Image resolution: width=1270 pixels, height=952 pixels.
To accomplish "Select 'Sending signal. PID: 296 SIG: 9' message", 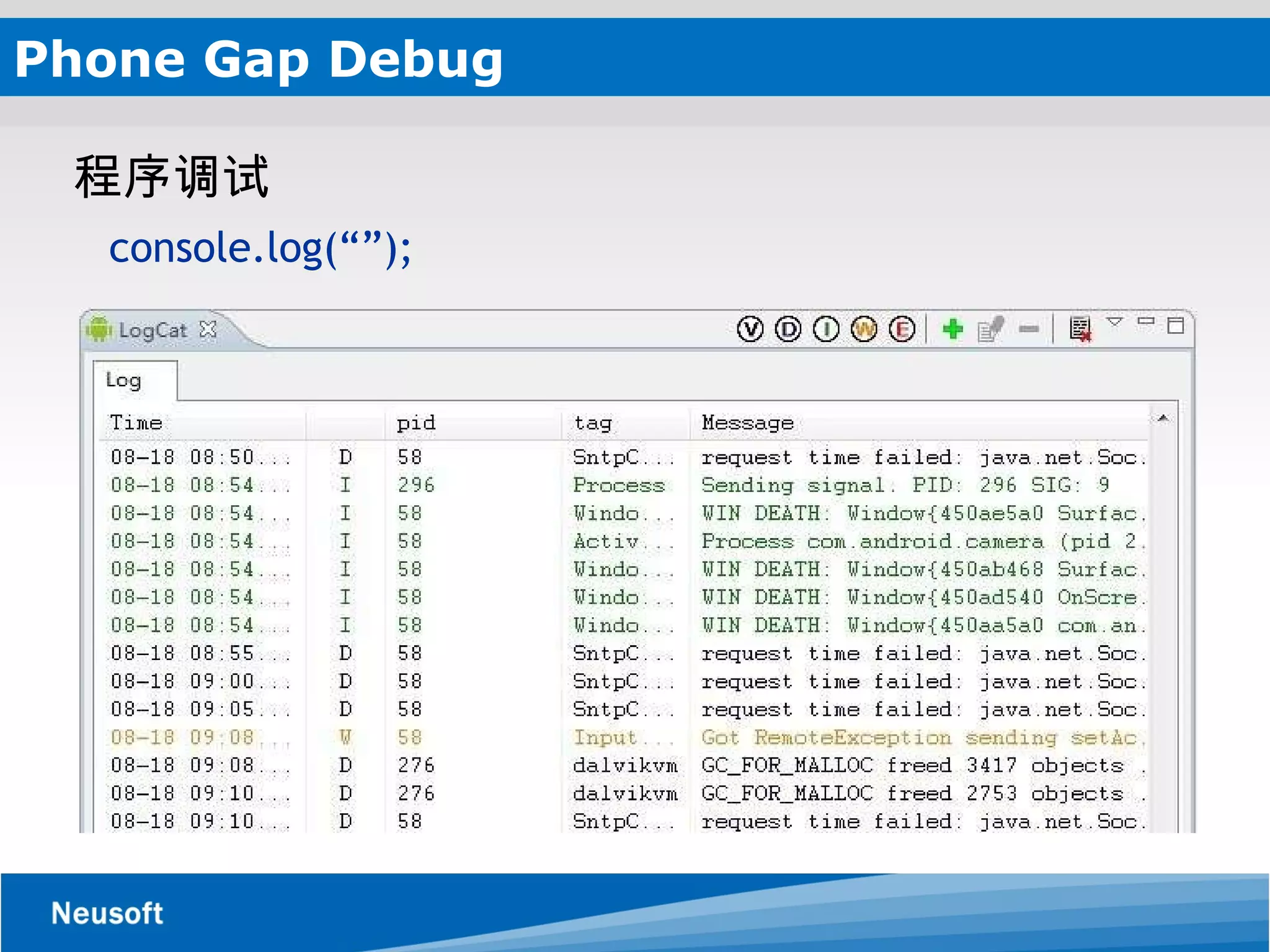I will [x=905, y=485].
